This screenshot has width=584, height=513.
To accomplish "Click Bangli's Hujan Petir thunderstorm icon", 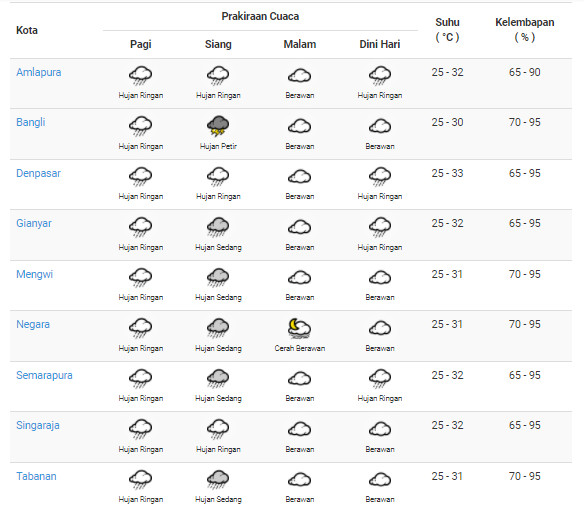I will pos(218,126).
